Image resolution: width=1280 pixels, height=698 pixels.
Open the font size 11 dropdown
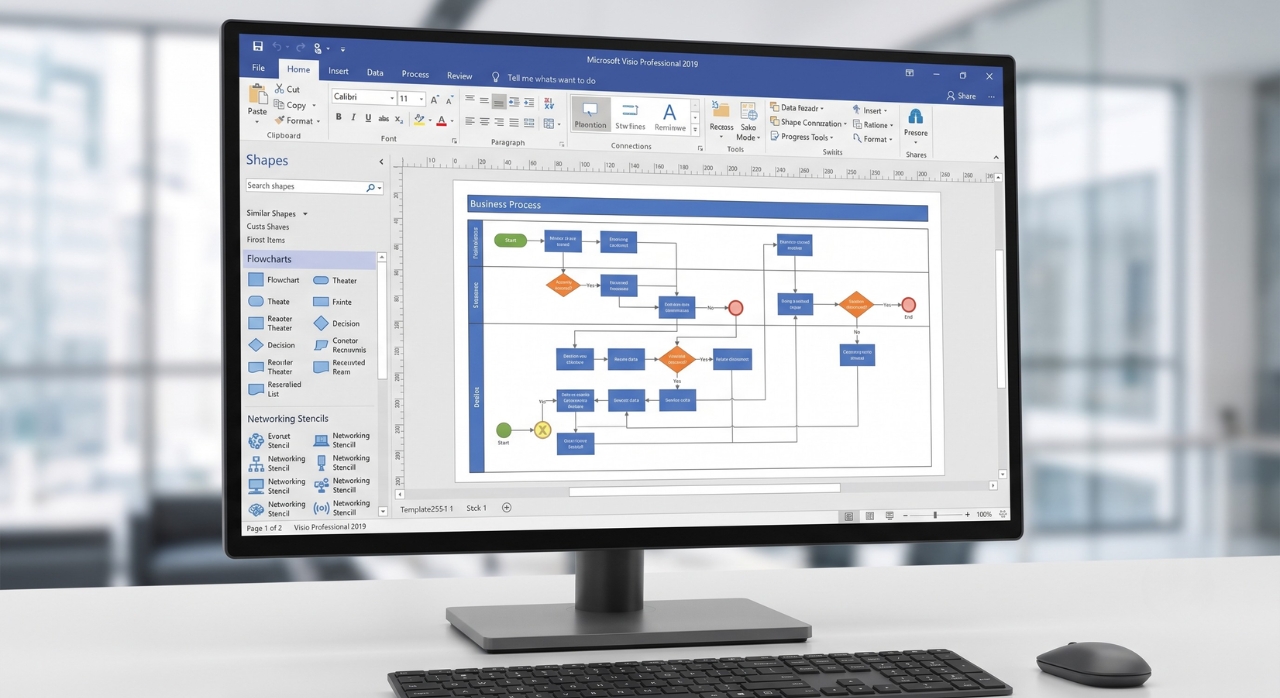coord(422,99)
